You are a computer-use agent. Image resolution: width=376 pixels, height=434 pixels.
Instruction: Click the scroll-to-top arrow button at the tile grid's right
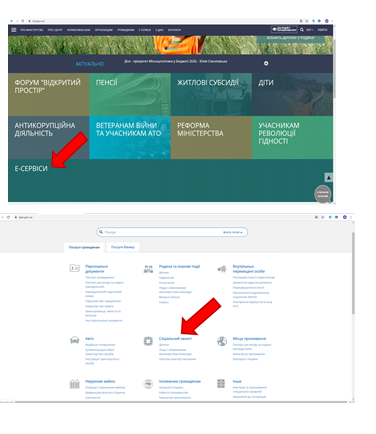coord(328,178)
